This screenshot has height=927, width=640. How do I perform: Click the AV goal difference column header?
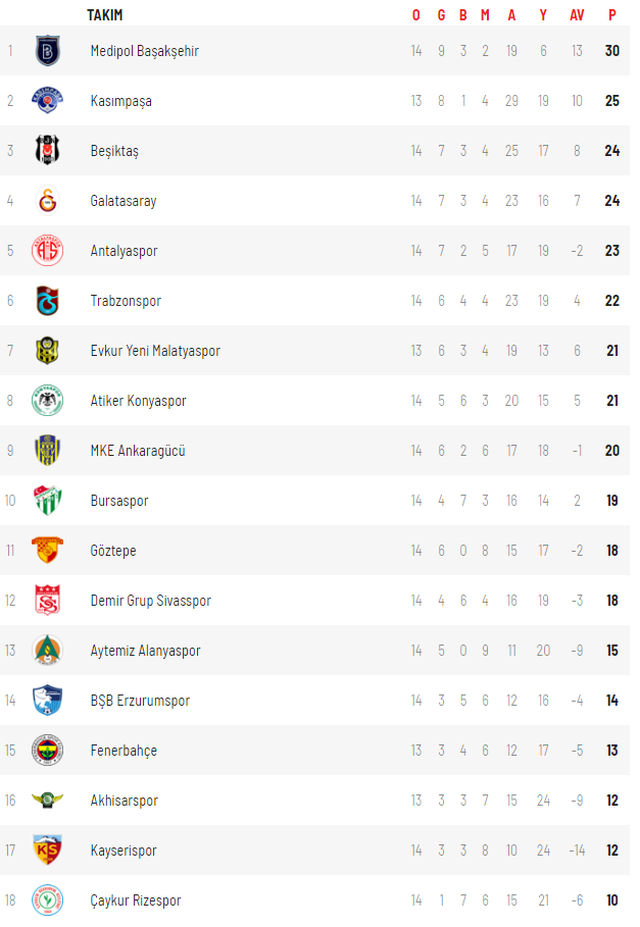577,15
